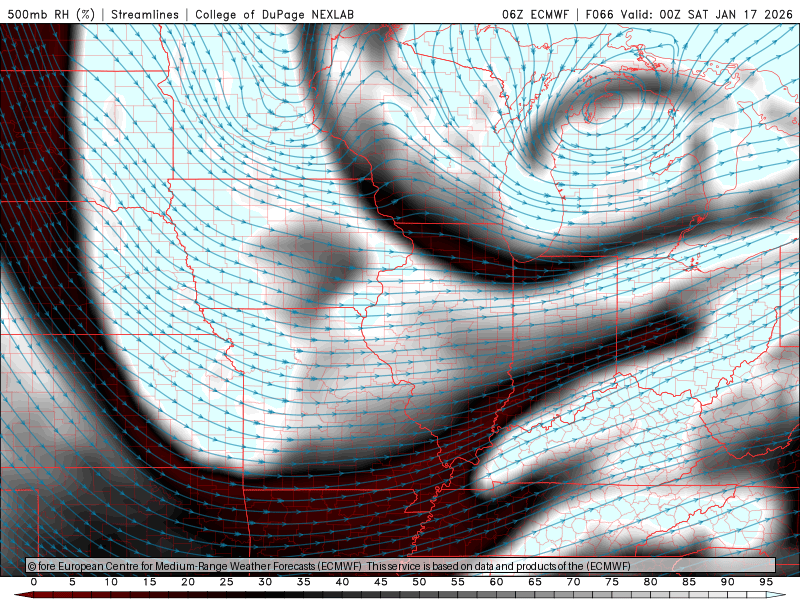Click the '90' label on the color scale
The image size is (800, 600).
click(x=728, y=582)
